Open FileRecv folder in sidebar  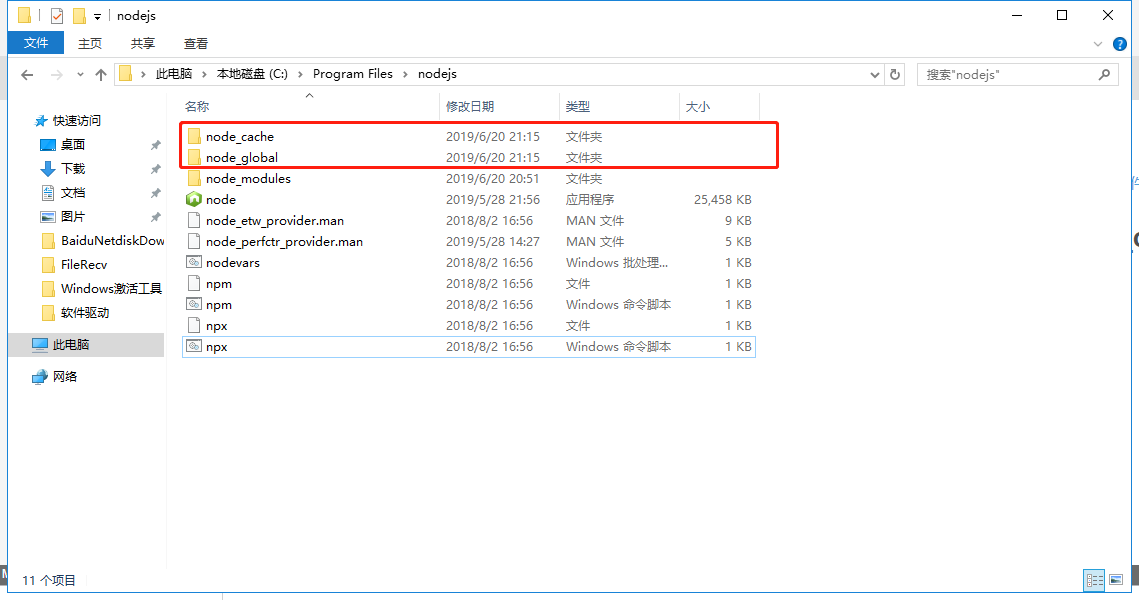84,264
